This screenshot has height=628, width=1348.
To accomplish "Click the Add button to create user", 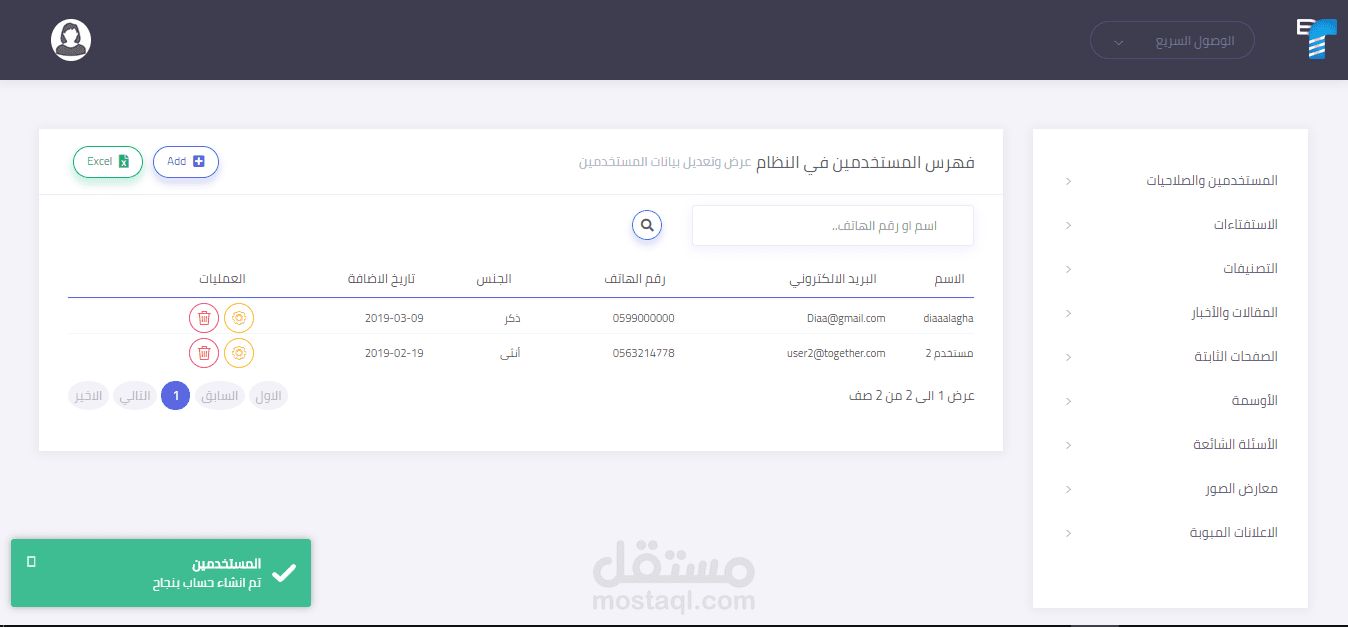I will coord(185,161).
